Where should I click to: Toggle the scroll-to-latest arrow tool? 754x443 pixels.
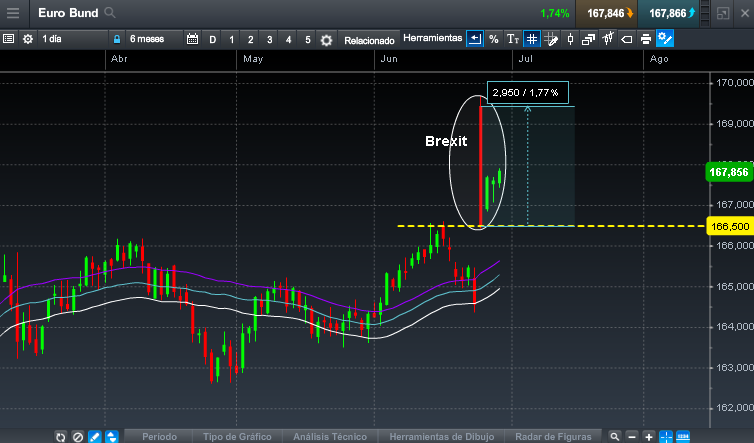(x=475, y=39)
